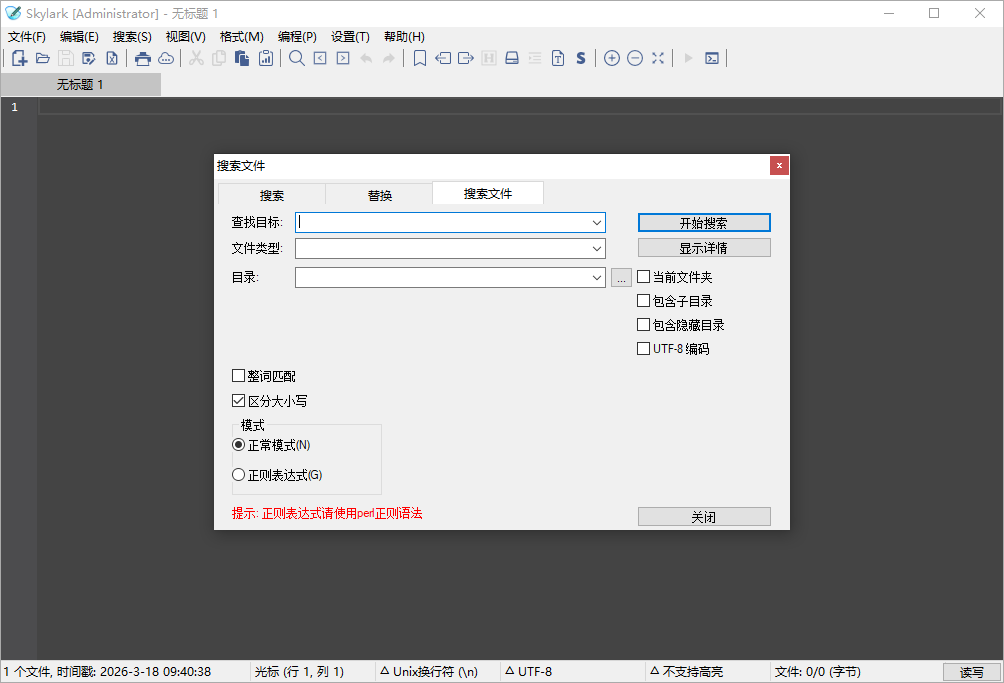1004x683 pixels.
Task: Open the 查找目标 dropdown list
Action: point(598,222)
